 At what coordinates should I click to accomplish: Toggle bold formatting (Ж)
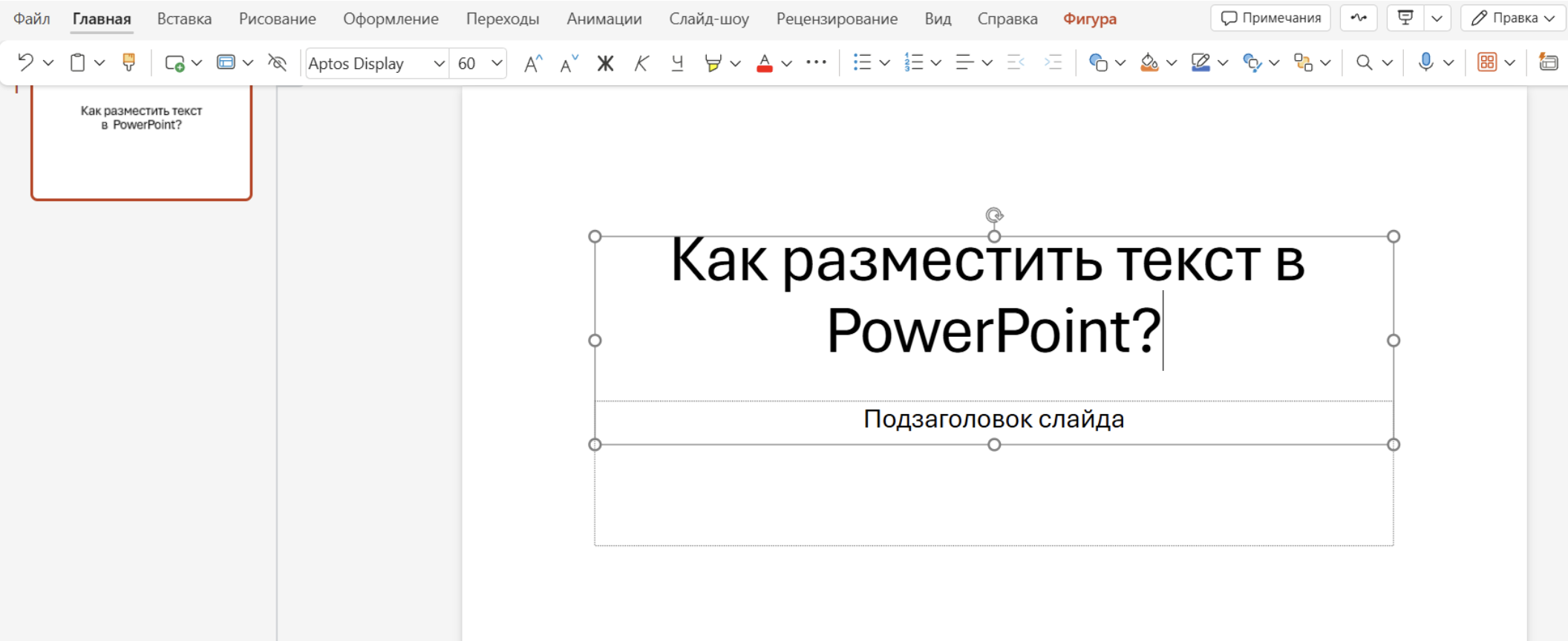605,63
